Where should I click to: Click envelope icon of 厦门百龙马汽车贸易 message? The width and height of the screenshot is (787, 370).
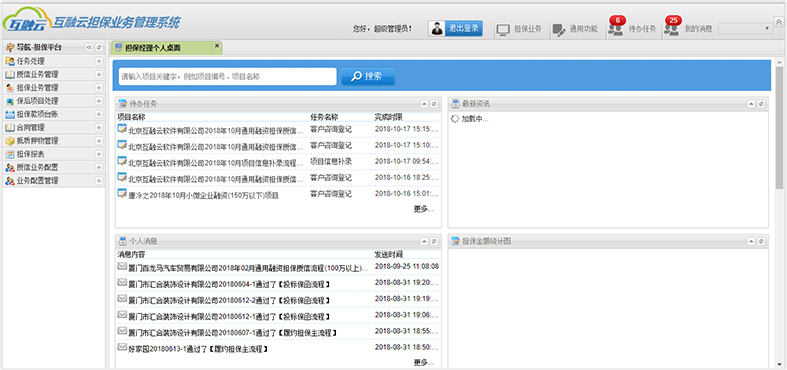coord(121,266)
